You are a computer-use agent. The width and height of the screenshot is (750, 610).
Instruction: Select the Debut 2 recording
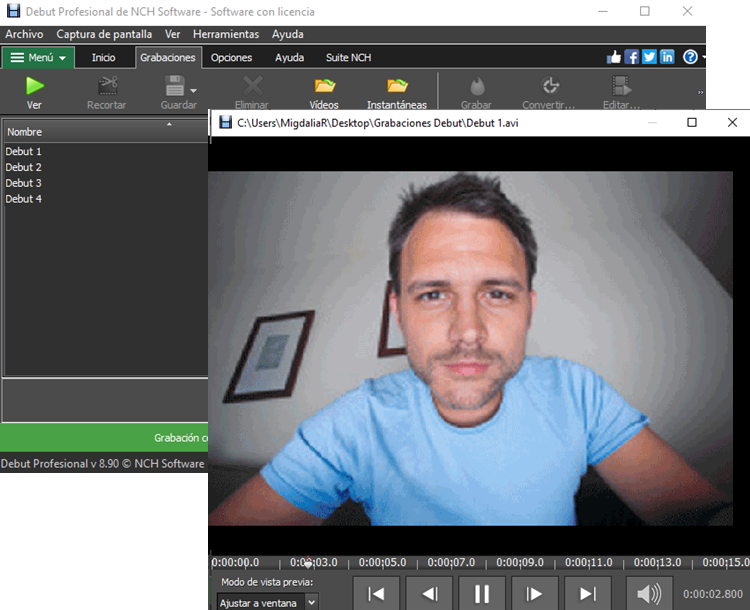pyautogui.click(x=23, y=167)
